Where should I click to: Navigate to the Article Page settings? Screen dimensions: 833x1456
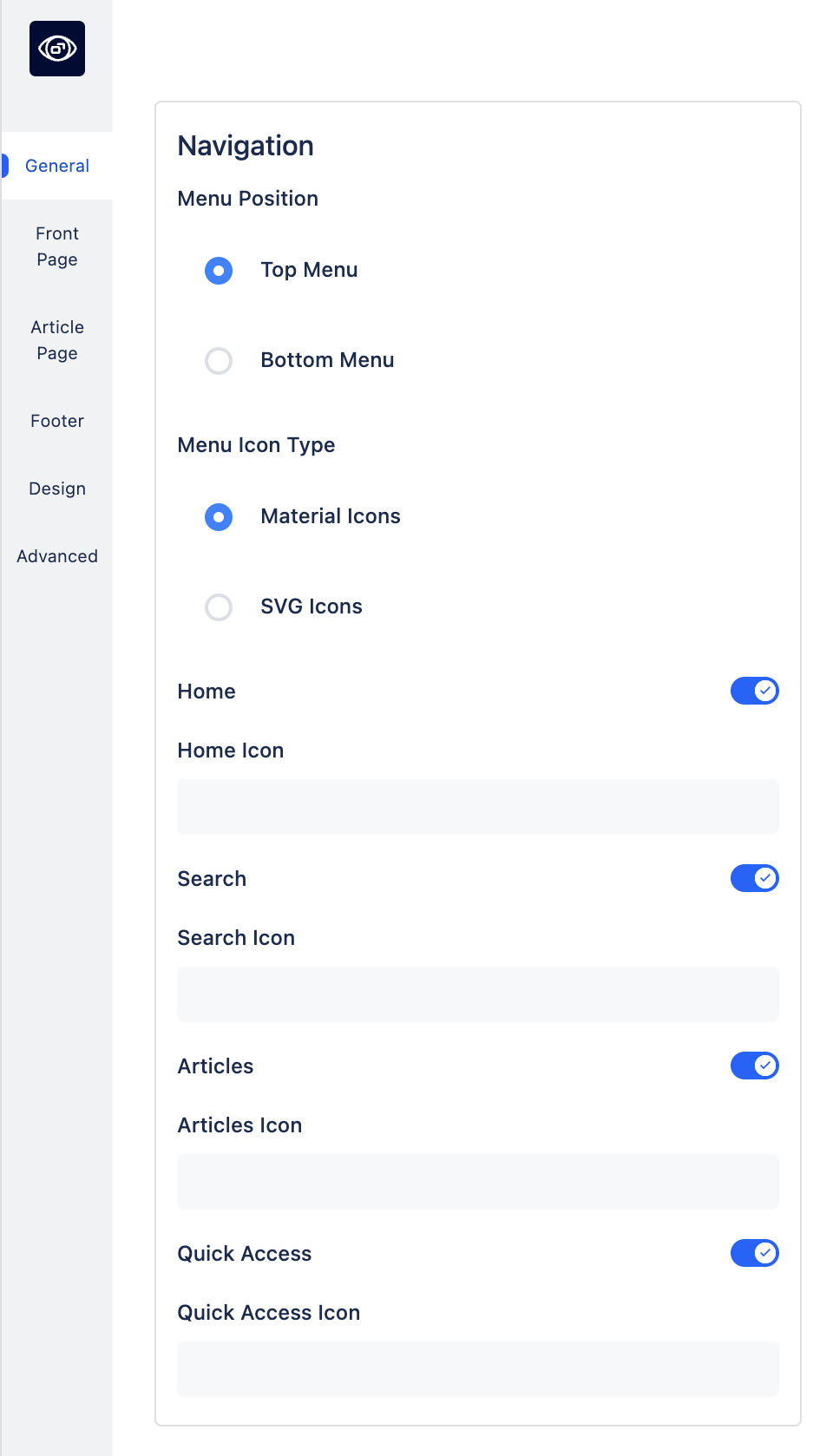coord(56,340)
